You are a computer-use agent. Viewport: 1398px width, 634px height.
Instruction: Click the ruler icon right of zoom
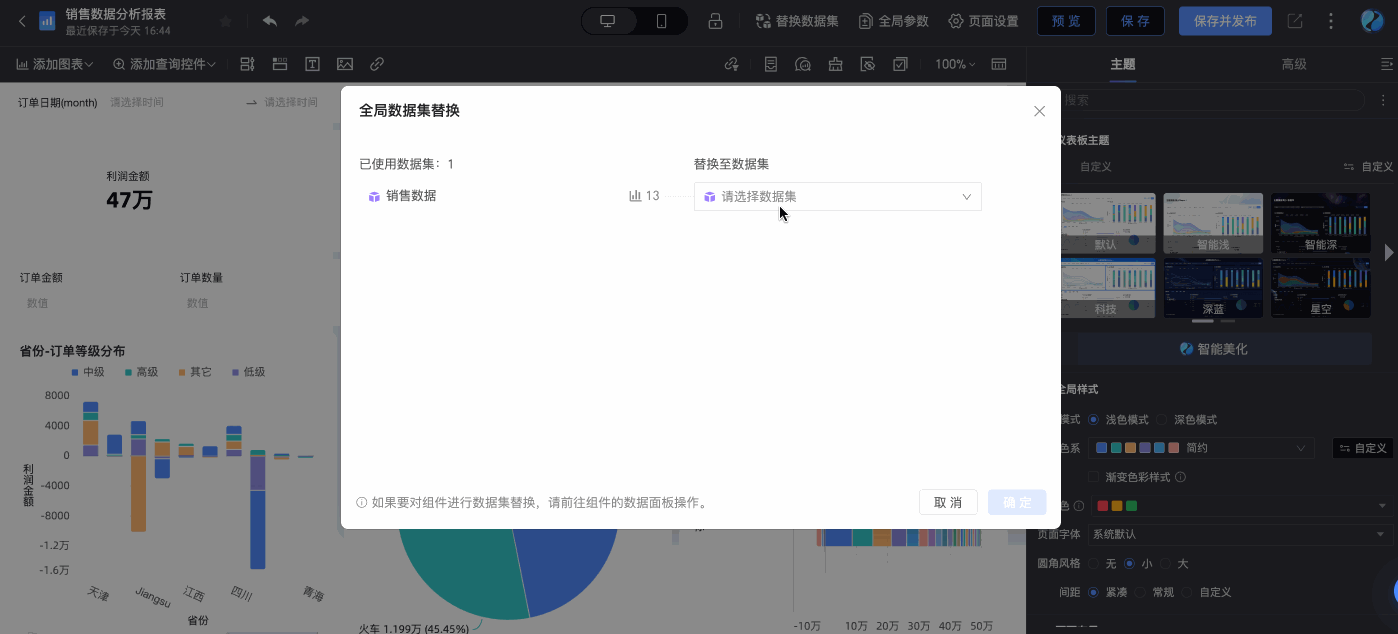[998, 64]
